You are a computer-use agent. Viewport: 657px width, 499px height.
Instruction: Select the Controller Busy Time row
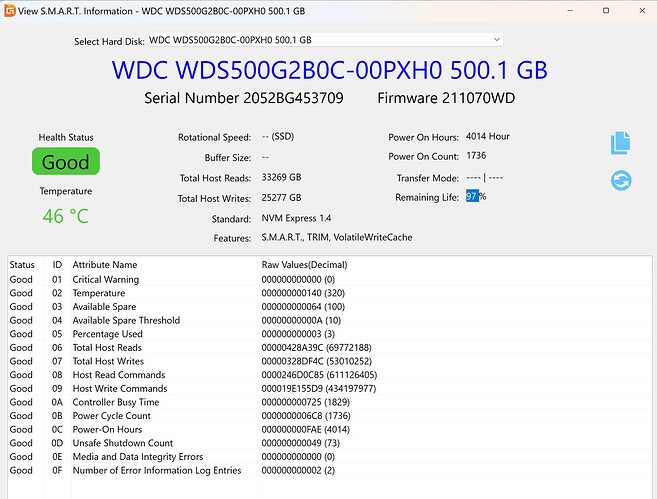click(329, 402)
